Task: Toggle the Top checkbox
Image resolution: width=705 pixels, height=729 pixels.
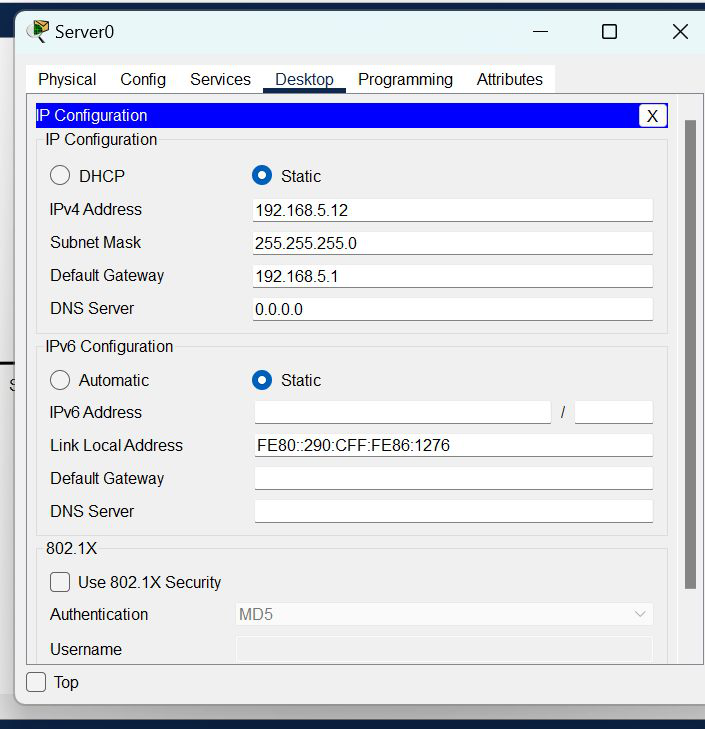Action: coord(37,682)
